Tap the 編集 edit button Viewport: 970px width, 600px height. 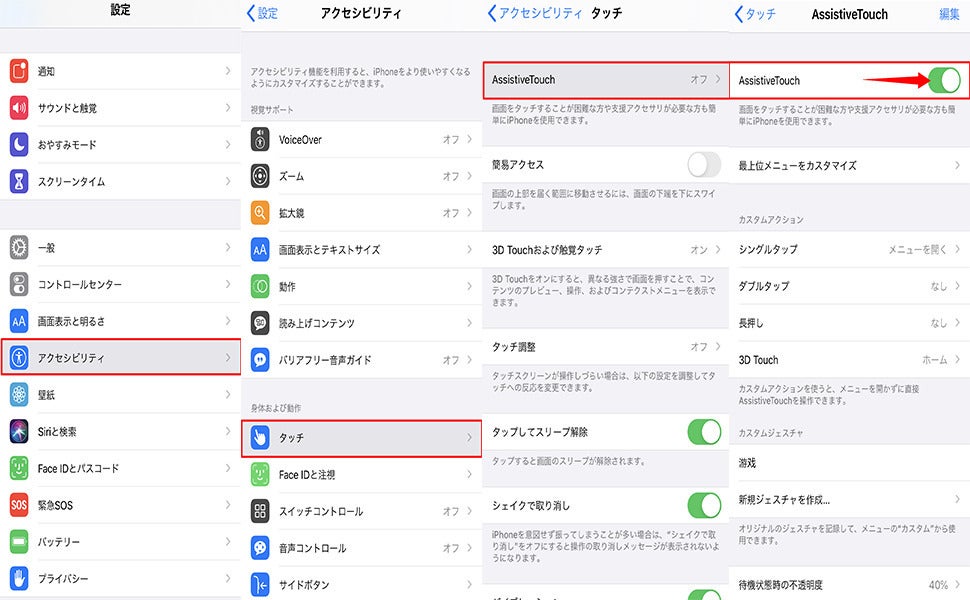pos(949,14)
